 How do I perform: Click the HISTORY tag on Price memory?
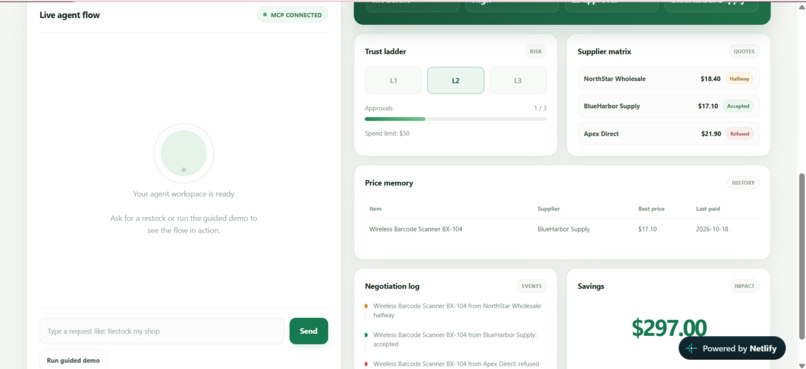click(x=743, y=182)
